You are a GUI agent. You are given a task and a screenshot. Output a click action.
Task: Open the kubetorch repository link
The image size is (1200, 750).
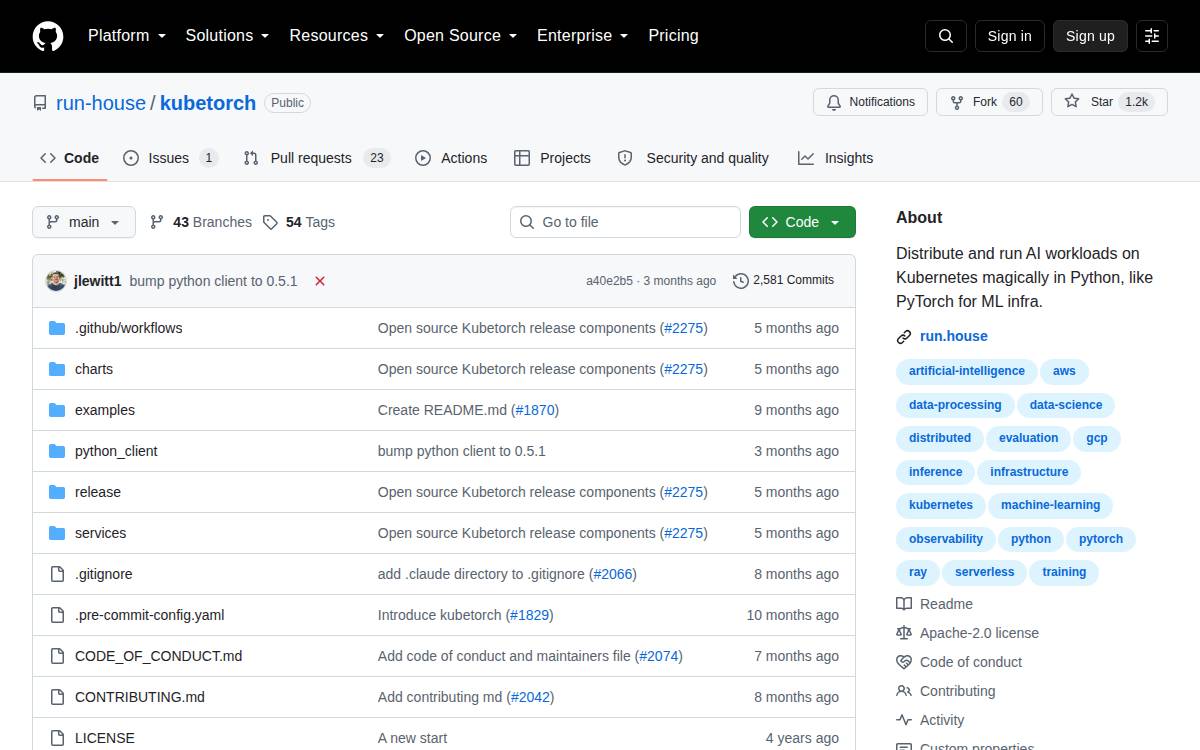pyautogui.click(x=208, y=103)
